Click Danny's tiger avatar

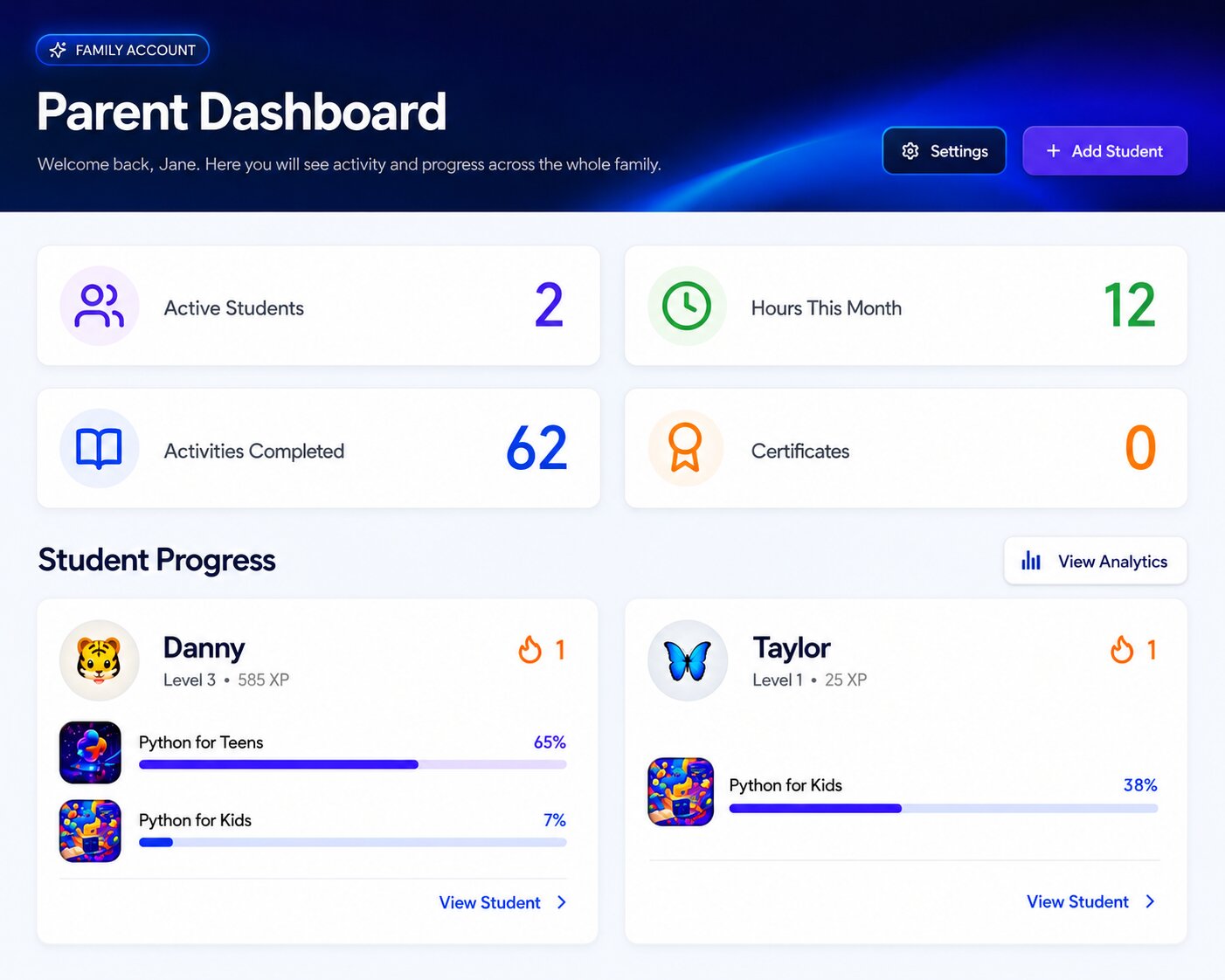(99, 660)
